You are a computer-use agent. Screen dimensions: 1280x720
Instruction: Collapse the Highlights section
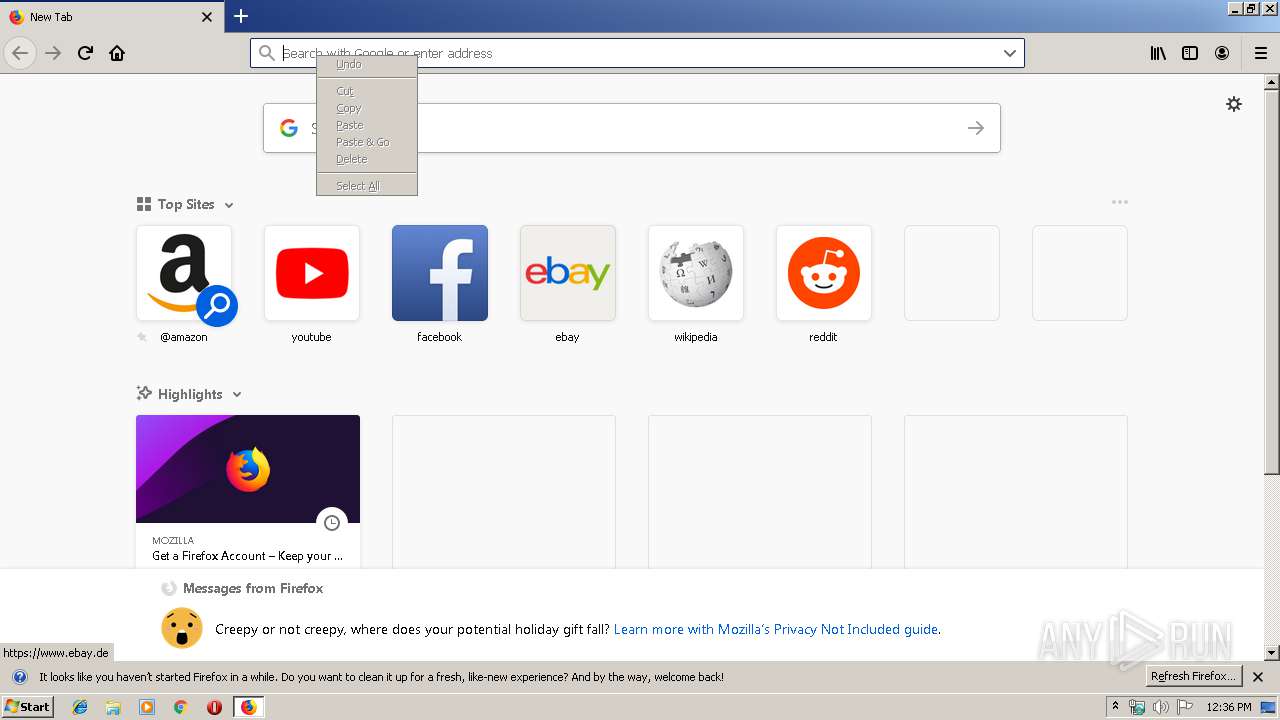click(237, 395)
